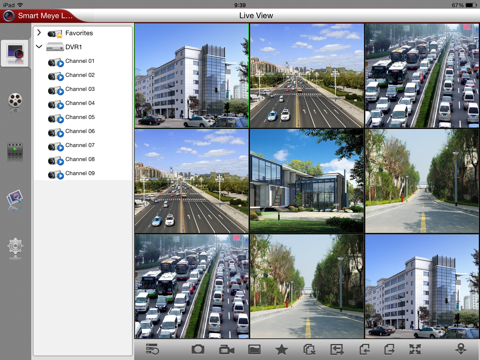Add to favorites with the star icon
Screen dimensions: 480x360
click(x=282, y=349)
